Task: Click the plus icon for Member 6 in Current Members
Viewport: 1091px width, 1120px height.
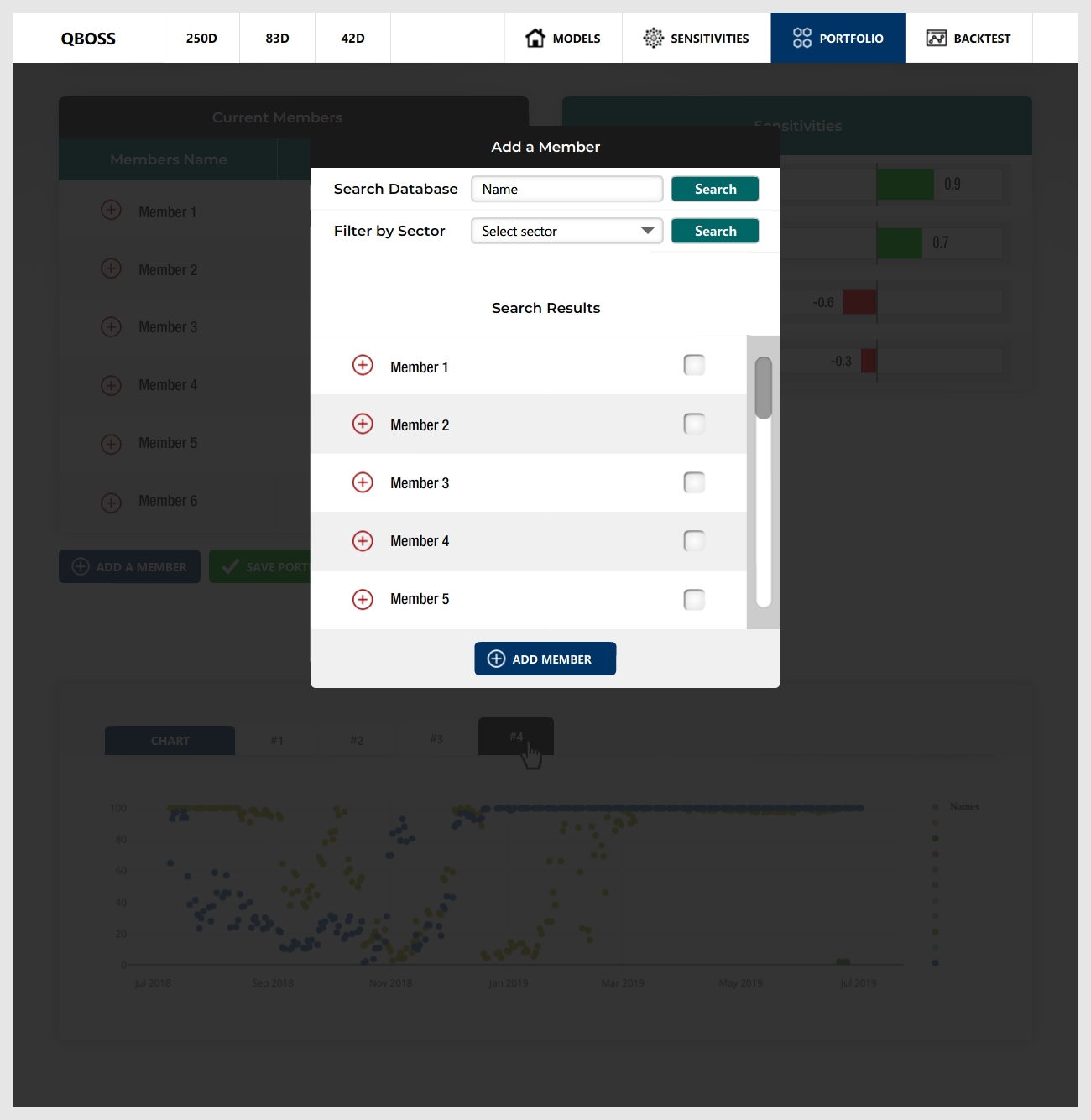Action: pos(112,503)
